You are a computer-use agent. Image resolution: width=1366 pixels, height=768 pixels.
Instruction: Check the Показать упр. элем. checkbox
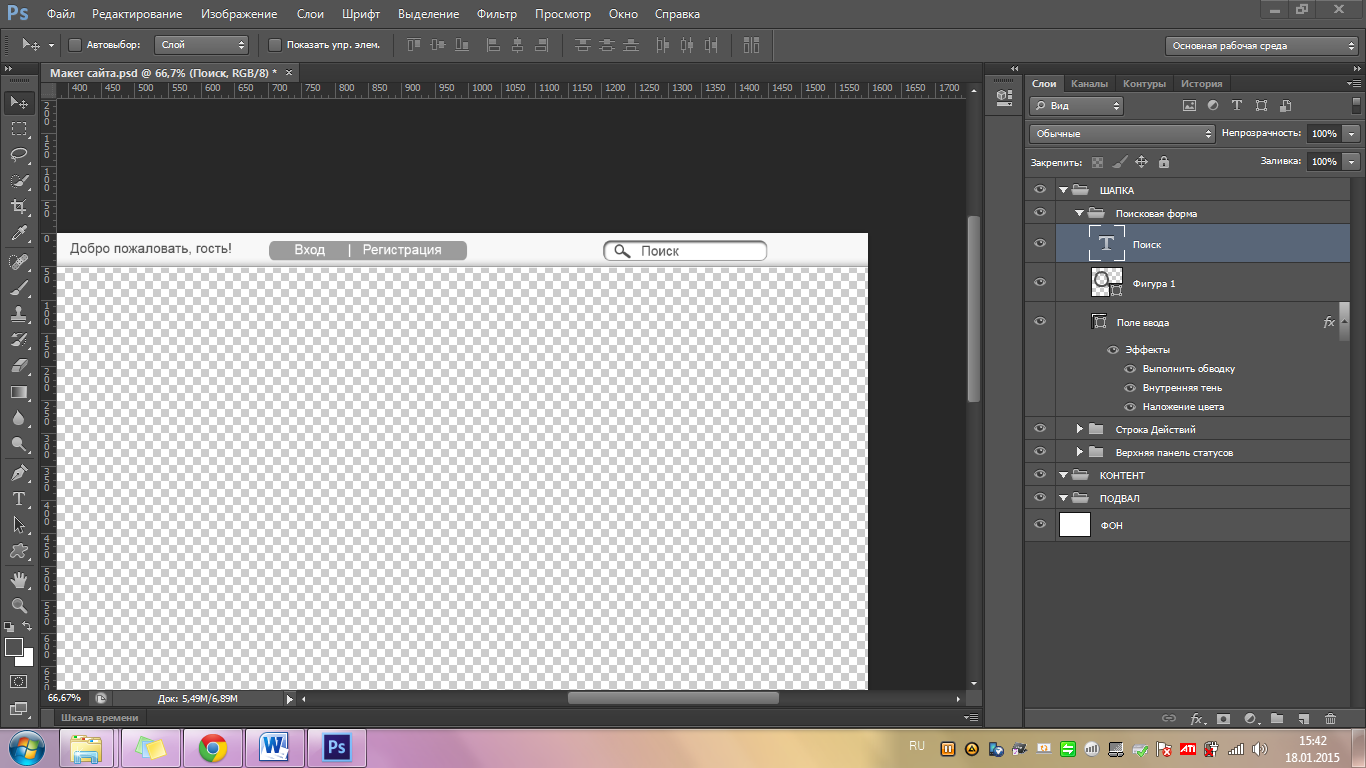pos(275,45)
